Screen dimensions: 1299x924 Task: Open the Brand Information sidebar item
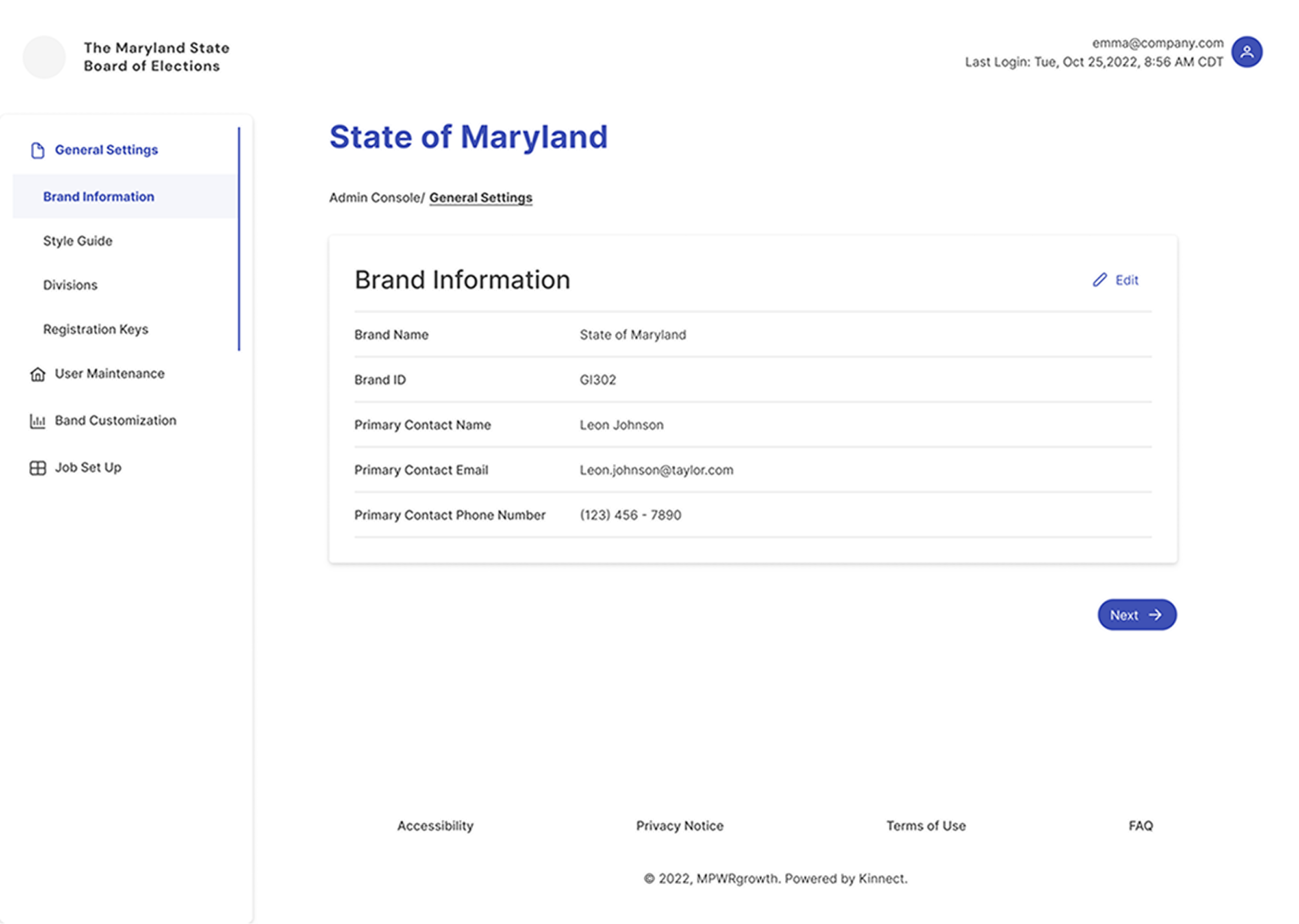tap(99, 196)
